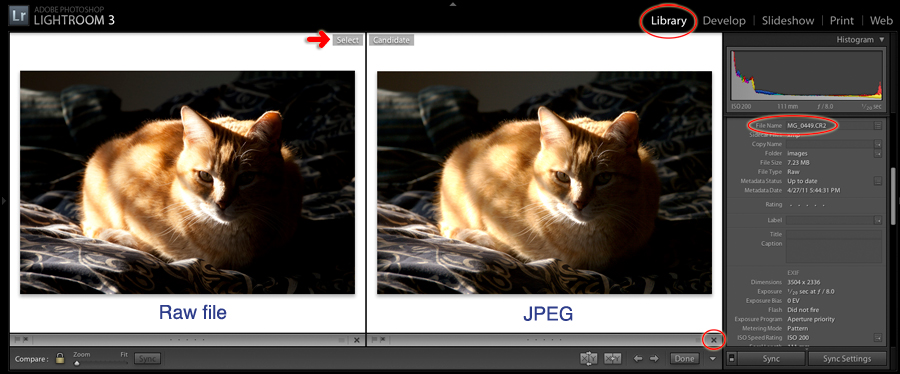Open the Print module
The image size is (900, 374).
842,21
